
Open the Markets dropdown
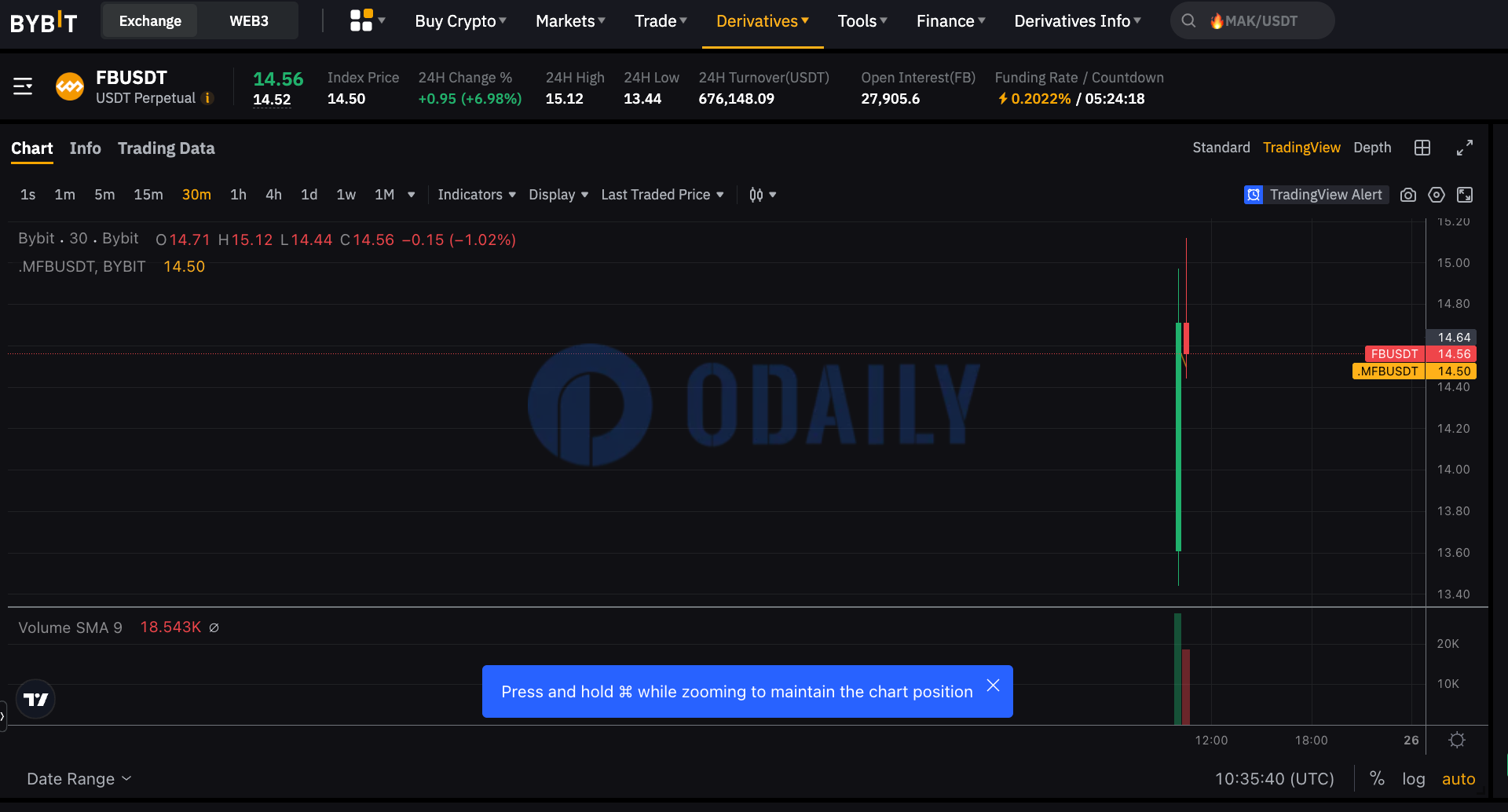point(570,21)
